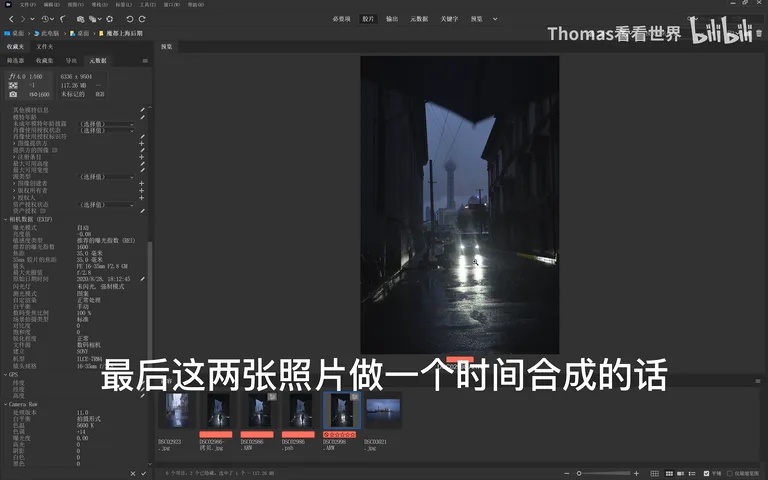Go back with the left arrow
The image size is (768, 480).
pyautogui.click(x=11, y=19)
